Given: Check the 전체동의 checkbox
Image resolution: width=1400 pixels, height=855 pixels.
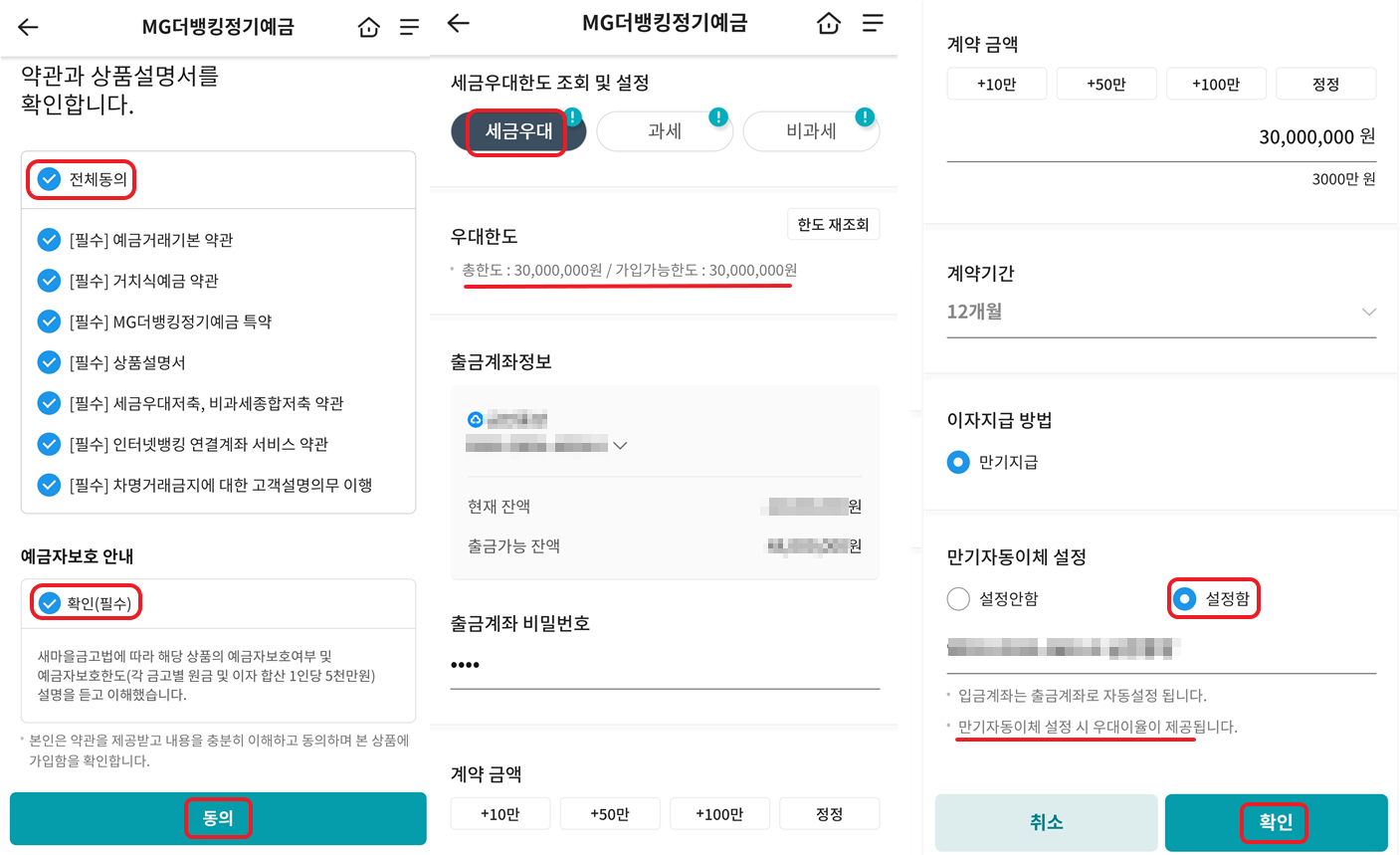Looking at the screenshot, I should (49, 179).
